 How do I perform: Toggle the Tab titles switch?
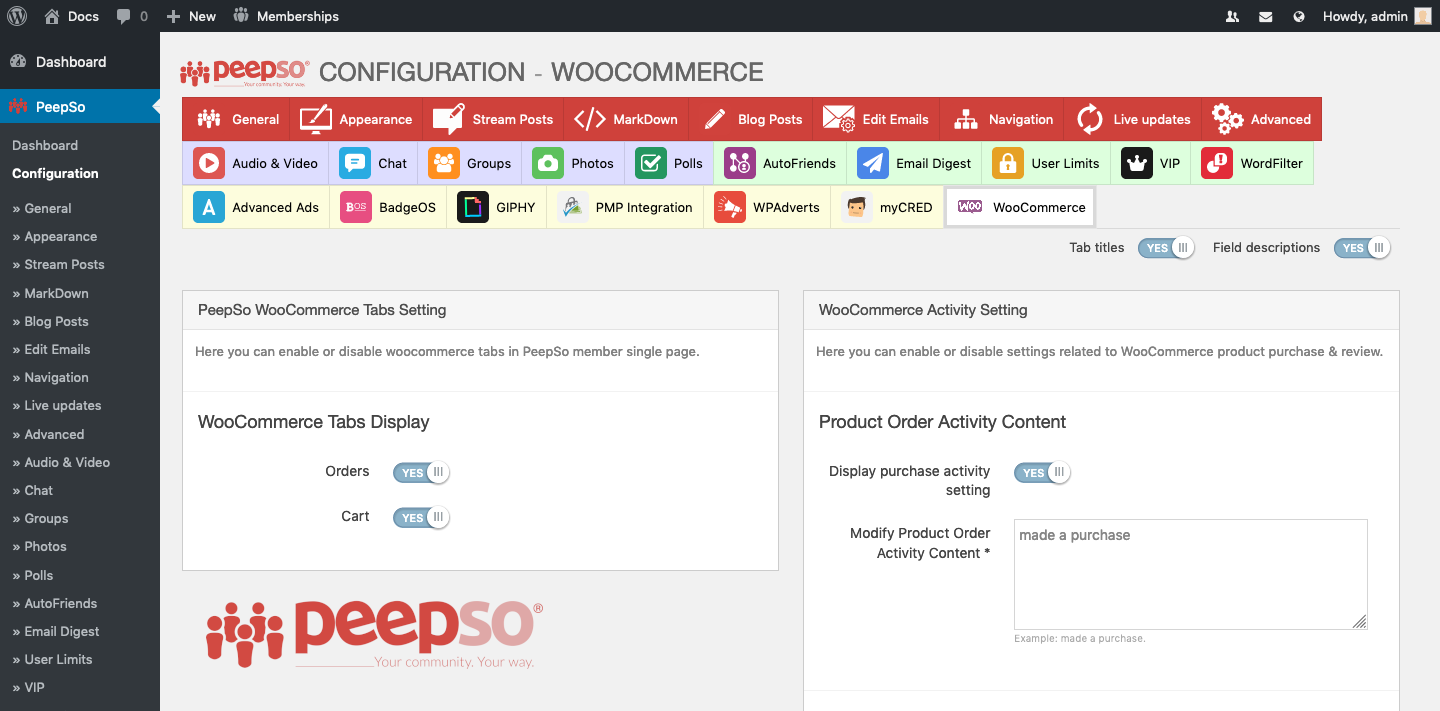point(1166,248)
